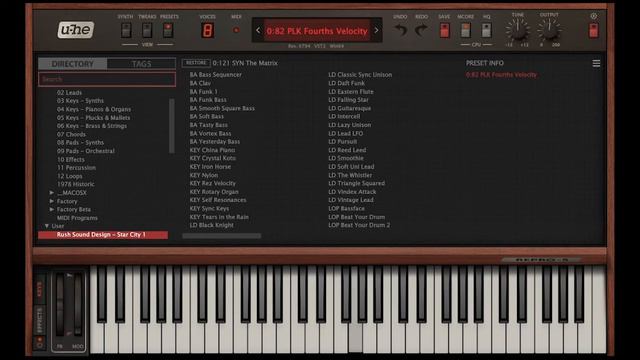640x360 pixels.
Task: Flip the SAVE switch
Action: point(444,30)
